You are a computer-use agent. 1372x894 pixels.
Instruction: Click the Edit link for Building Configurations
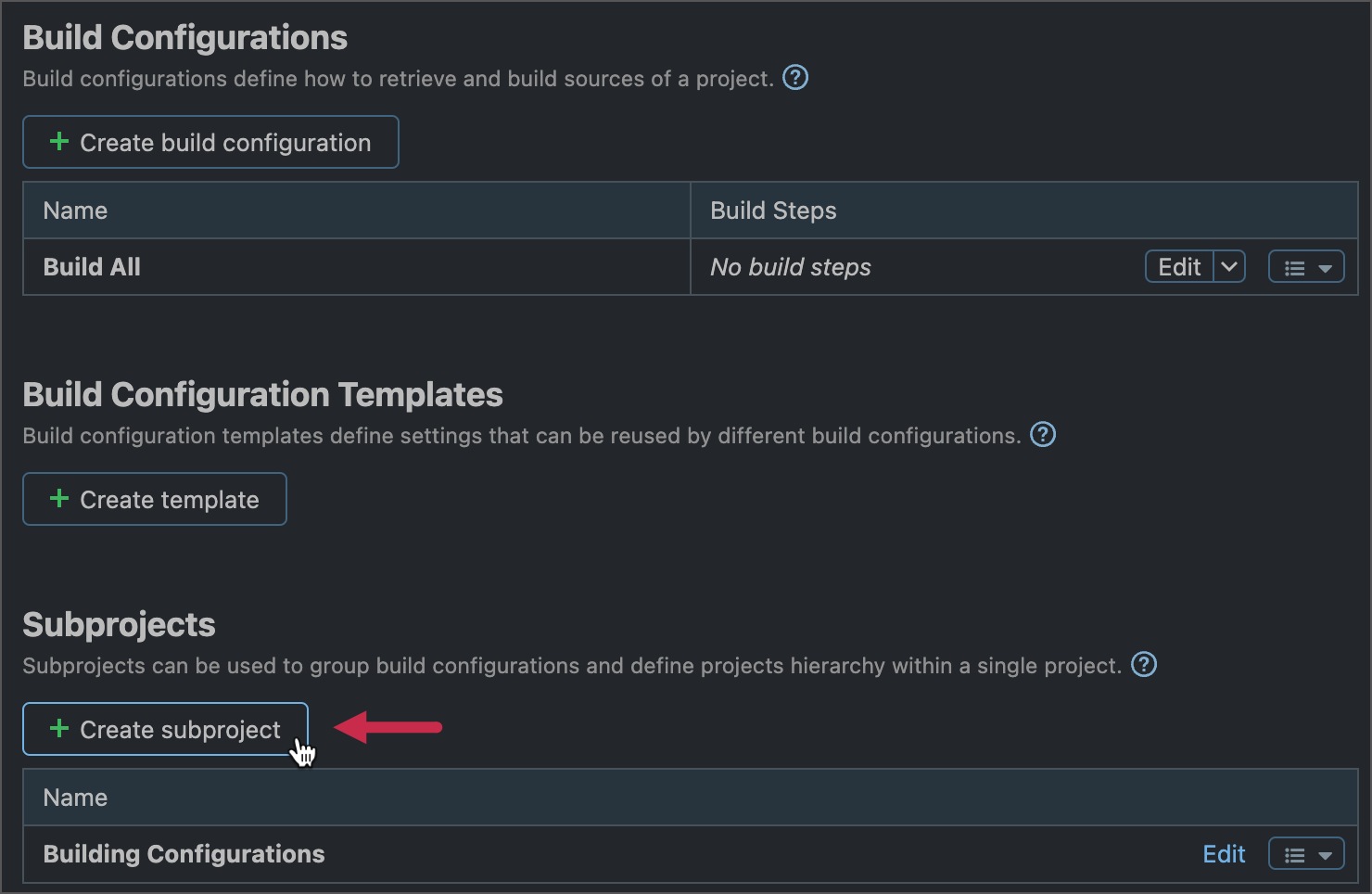pyautogui.click(x=1224, y=853)
